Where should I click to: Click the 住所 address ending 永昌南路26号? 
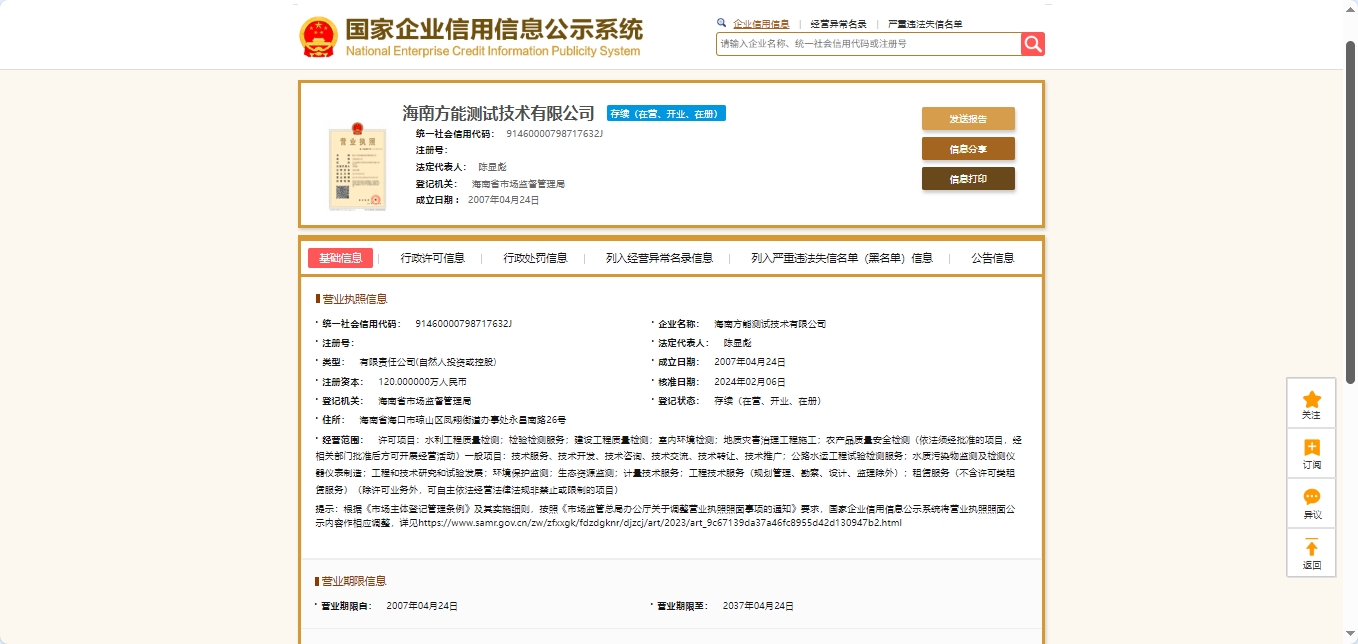463,420
